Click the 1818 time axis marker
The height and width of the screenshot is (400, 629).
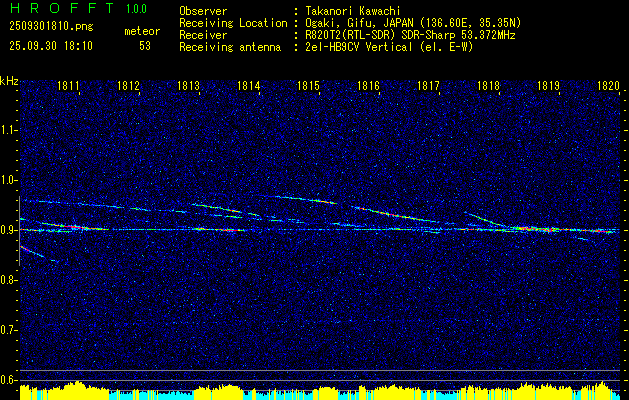point(489,85)
